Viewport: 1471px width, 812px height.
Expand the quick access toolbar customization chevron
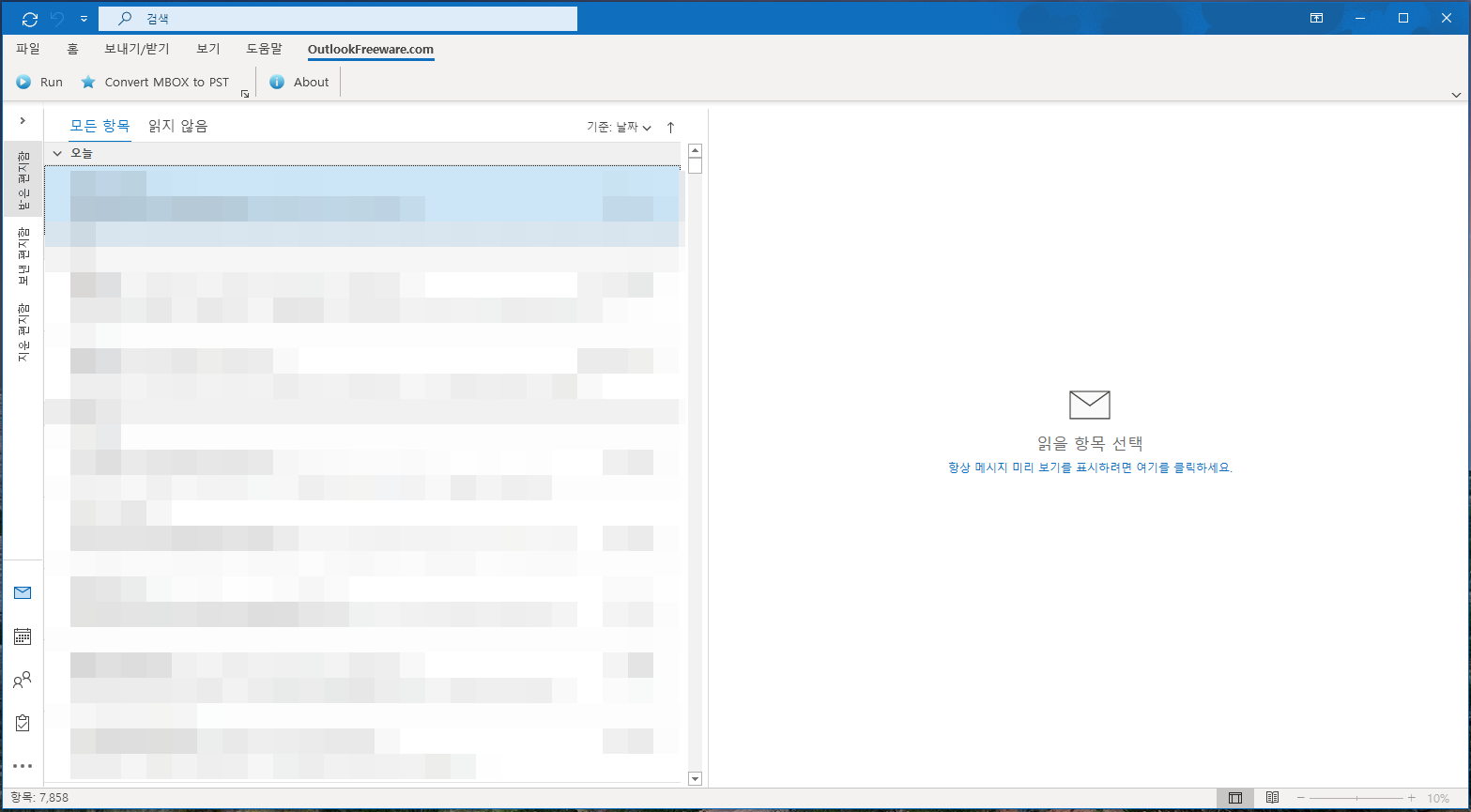point(84,17)
